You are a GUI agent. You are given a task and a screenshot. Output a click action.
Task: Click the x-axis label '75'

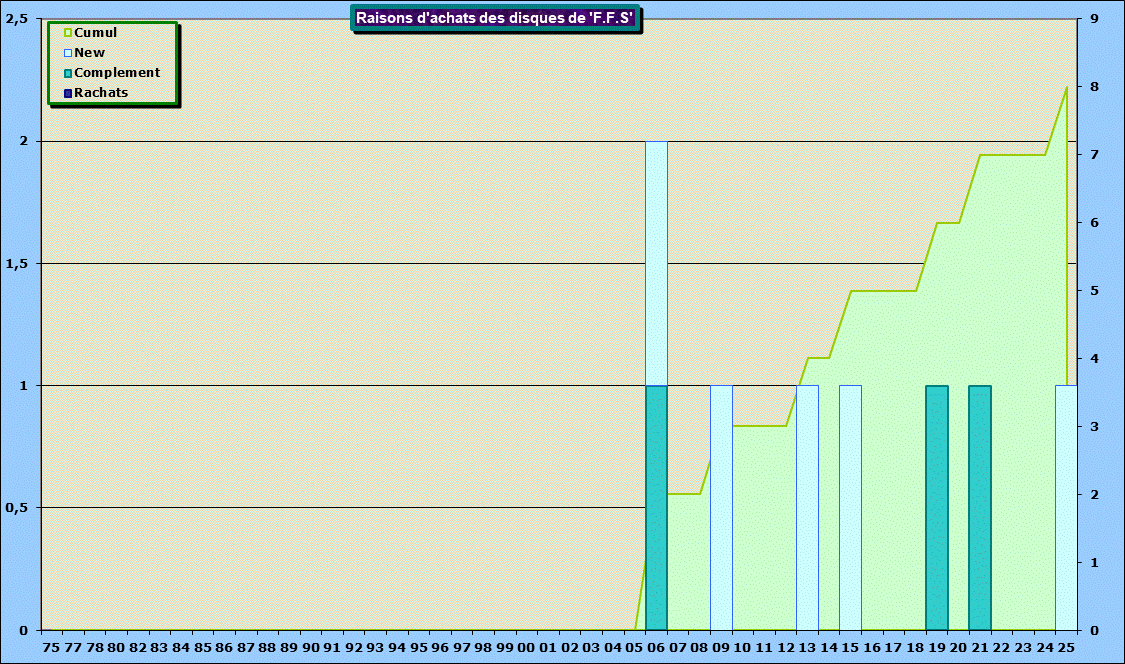click(x=52, y=647)
